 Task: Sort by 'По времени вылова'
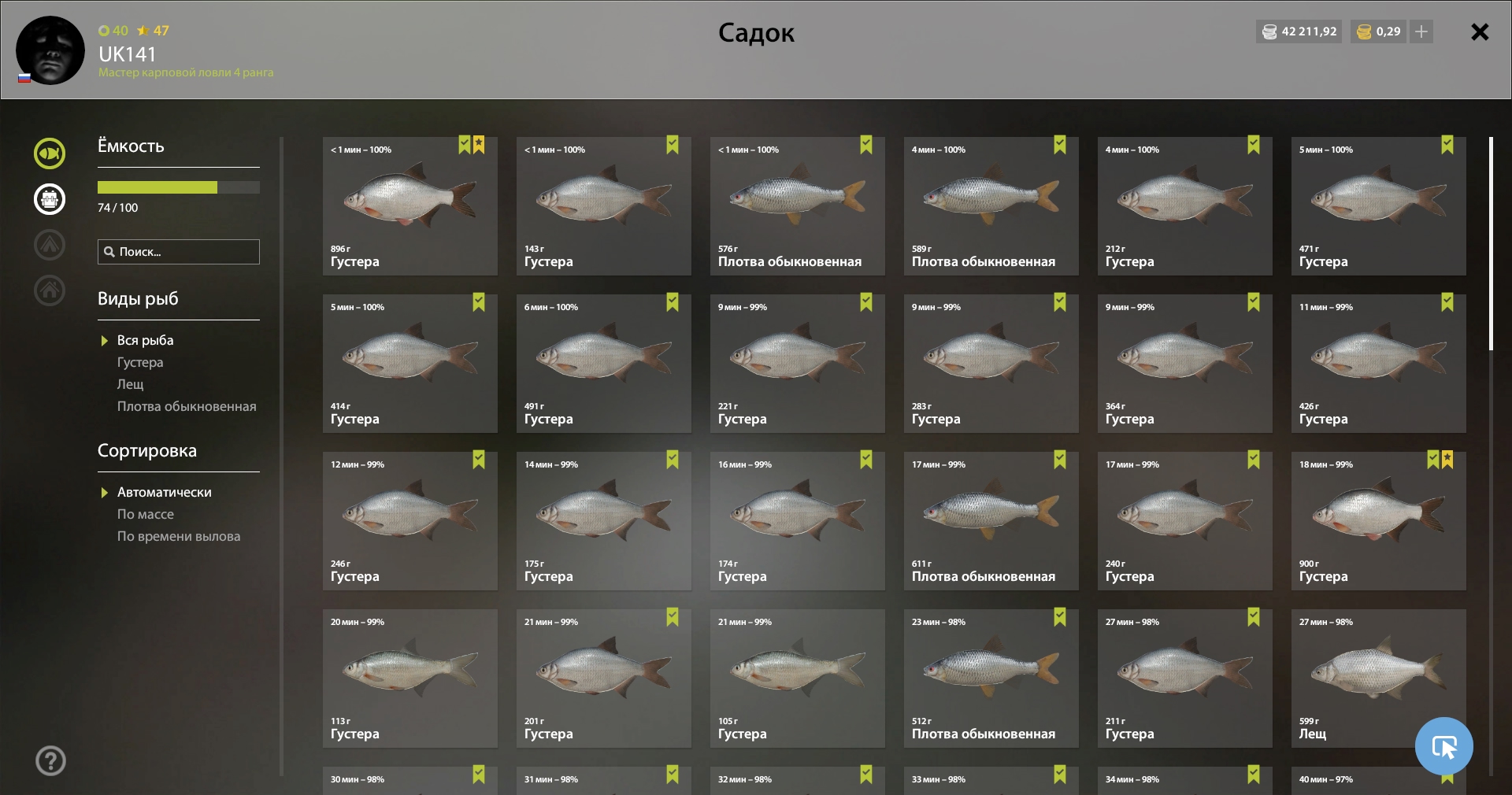pyautogui.click(x=179, y=536)
